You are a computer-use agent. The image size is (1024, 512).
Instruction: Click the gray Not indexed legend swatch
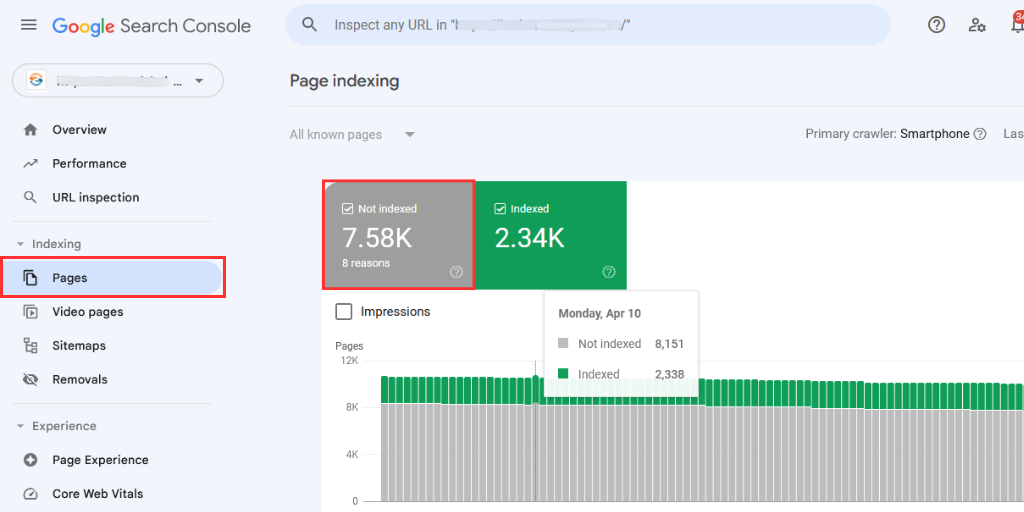pos(564,344)
